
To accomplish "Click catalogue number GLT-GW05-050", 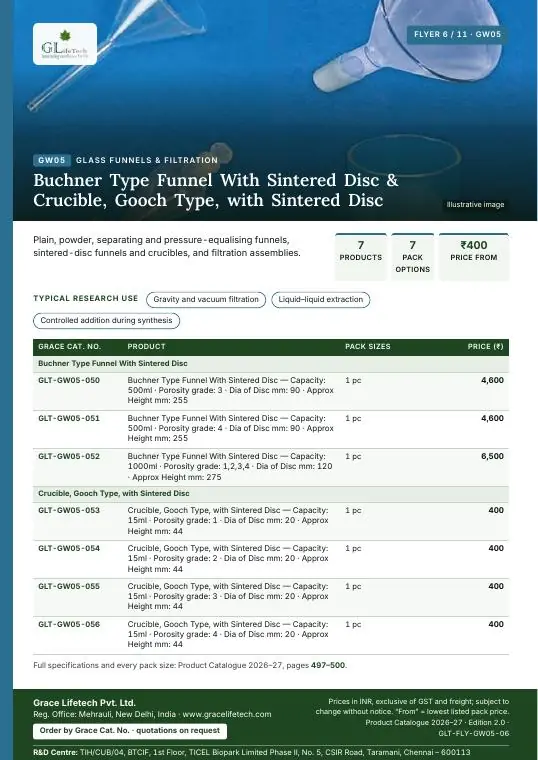I will pyautogui.click(x=69, y=380).
